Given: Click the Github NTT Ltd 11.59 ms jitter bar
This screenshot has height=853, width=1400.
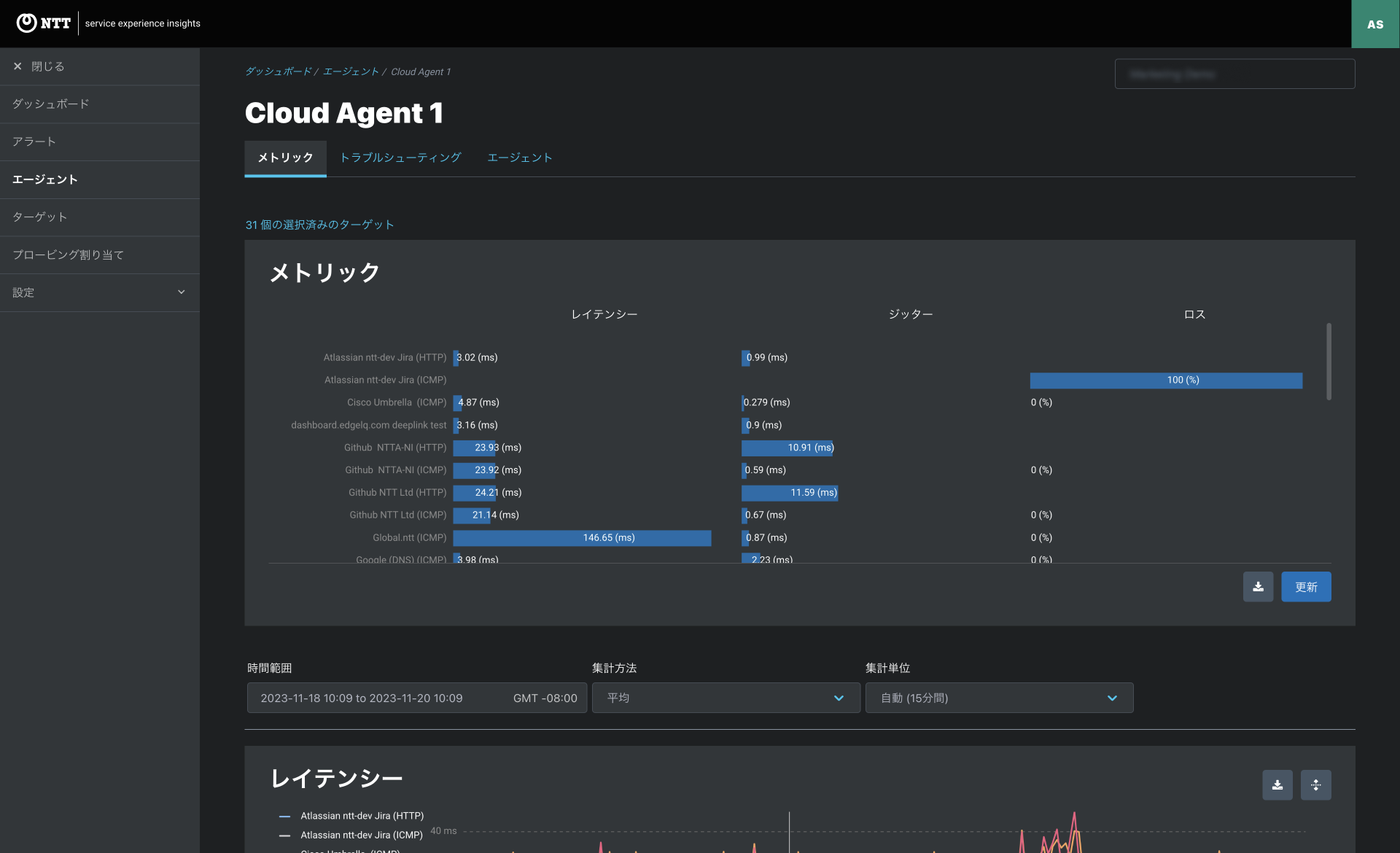Looking at the screenshot, I should pos(790,493).
